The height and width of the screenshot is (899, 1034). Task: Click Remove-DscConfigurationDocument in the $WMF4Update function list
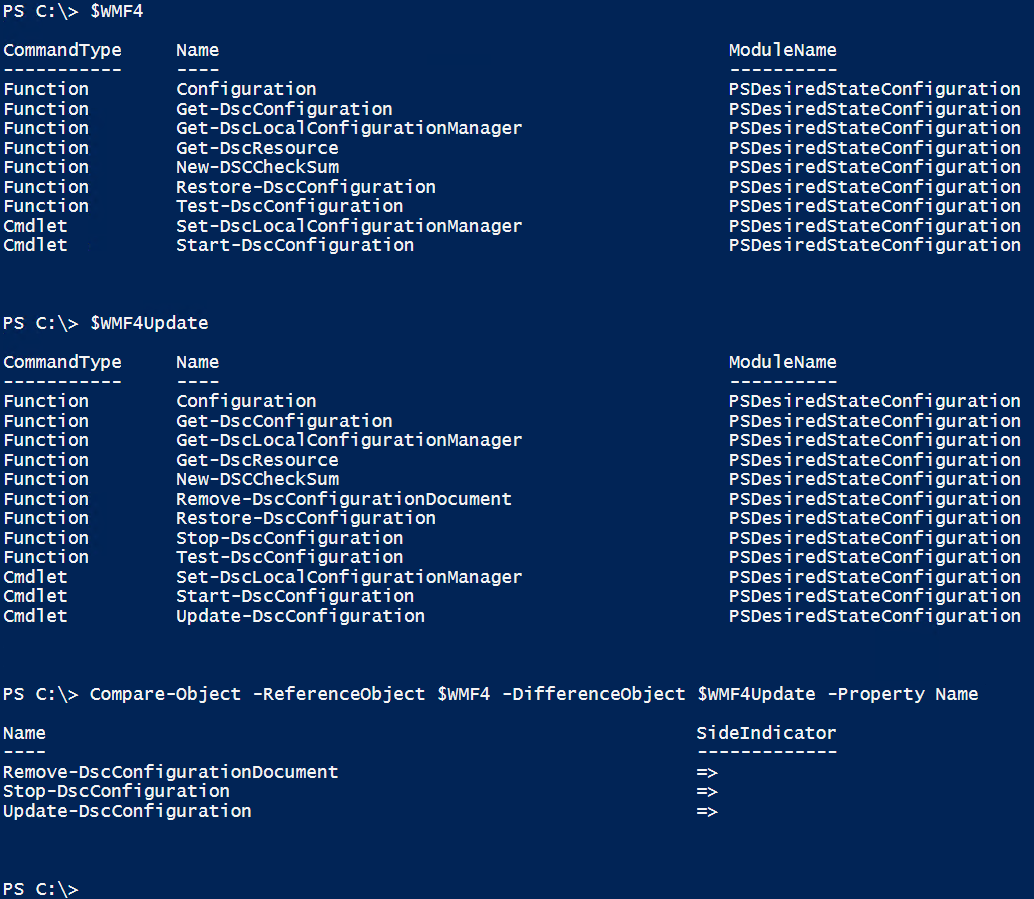[344, 499]
